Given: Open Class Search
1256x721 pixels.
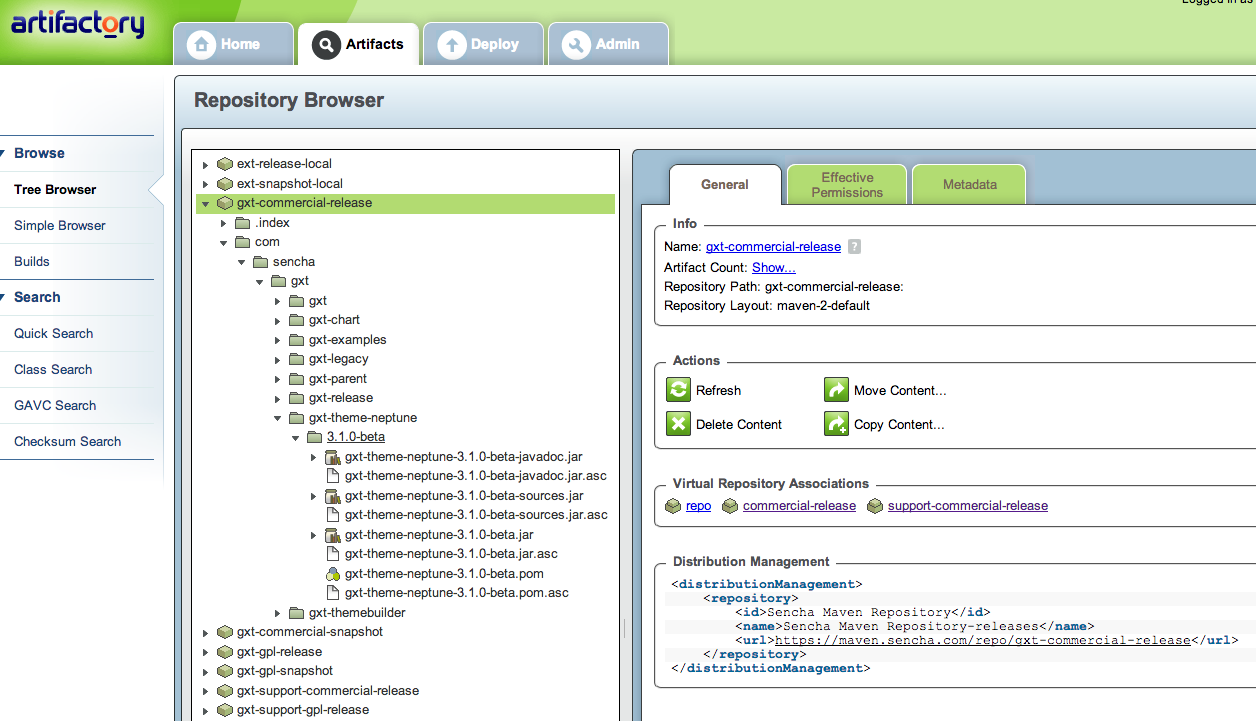Looking at the screenshot, I should click(x=53, y=369).
